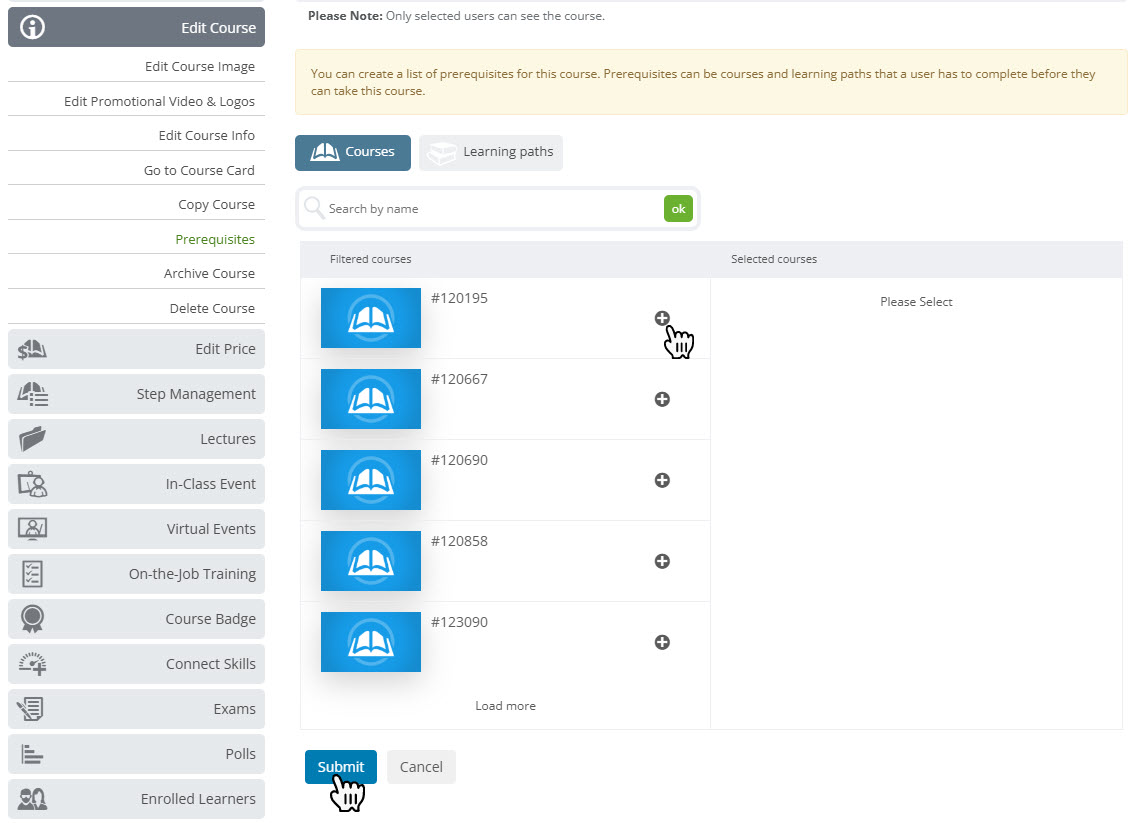The height and width of the screenshot is (823, 1136).
Task: Click the Edit Course header label
Action: point(218,28)
